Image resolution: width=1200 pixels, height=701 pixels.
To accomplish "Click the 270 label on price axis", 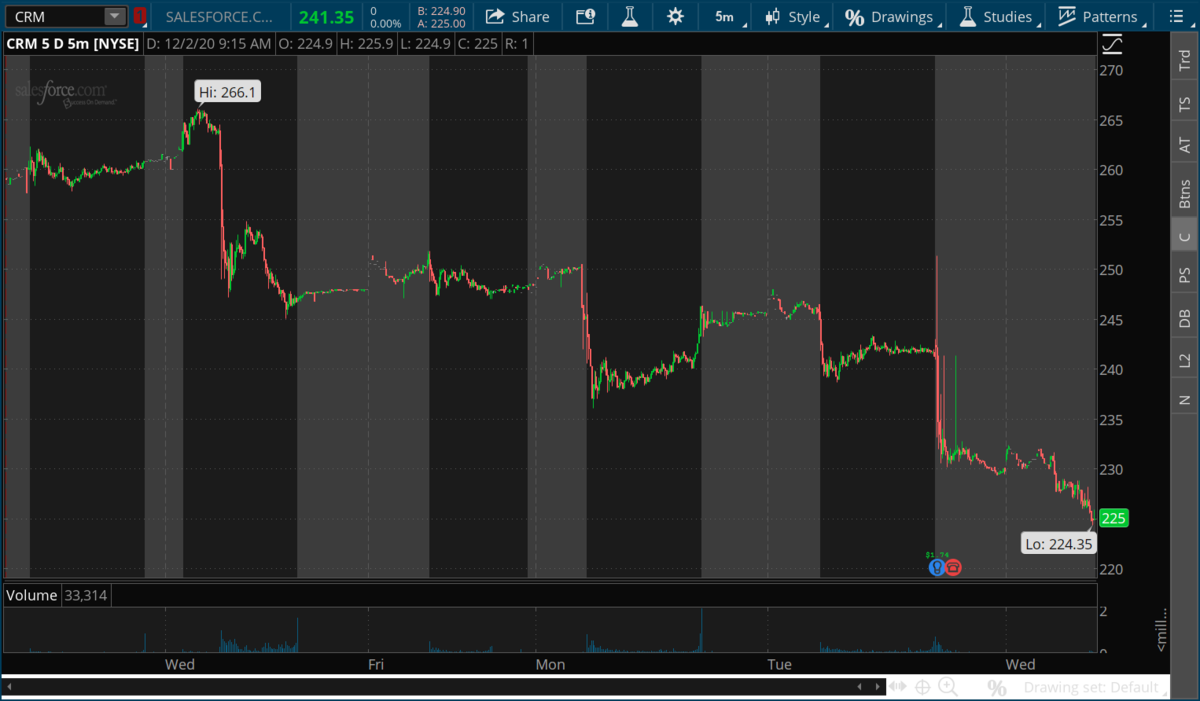I will (x=1112, y=70).
